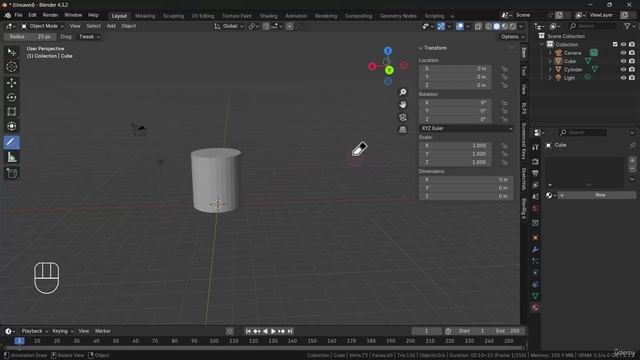Select the Select Box tool
This screenshot has width=640, height=360.
coord(11,52)
